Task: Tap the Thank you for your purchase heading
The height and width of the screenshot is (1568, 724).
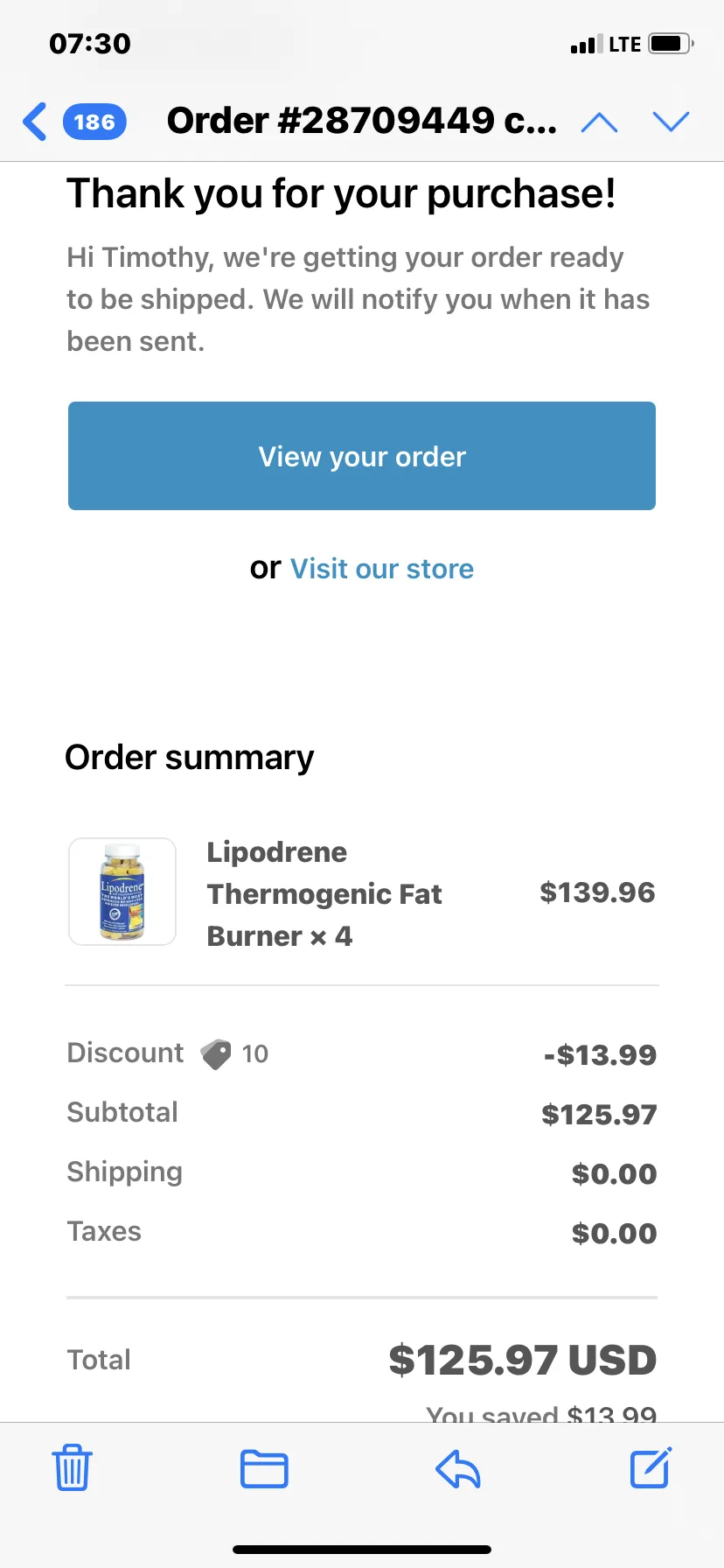Action: coord(342,193)
